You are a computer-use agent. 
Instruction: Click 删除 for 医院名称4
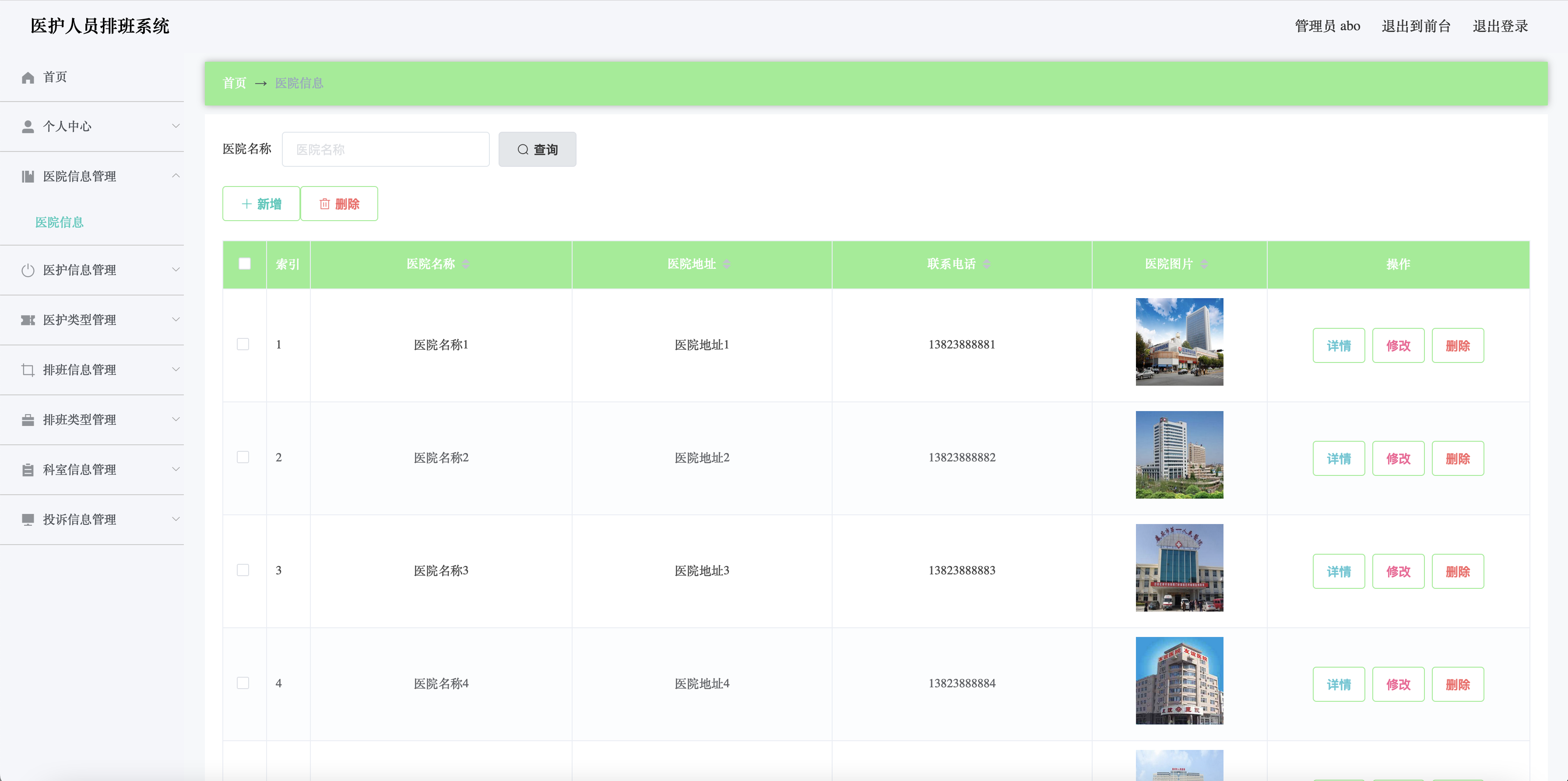(x=1458, y=685)
